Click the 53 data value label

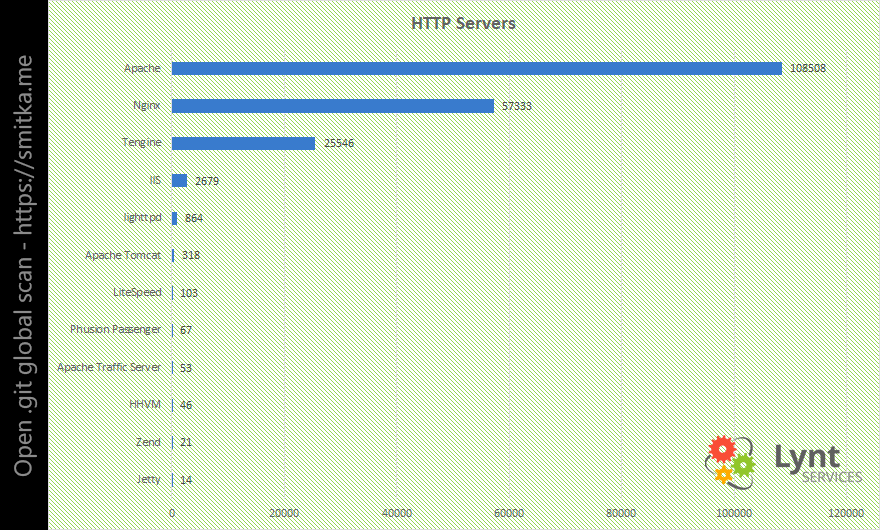pos(186,368)
